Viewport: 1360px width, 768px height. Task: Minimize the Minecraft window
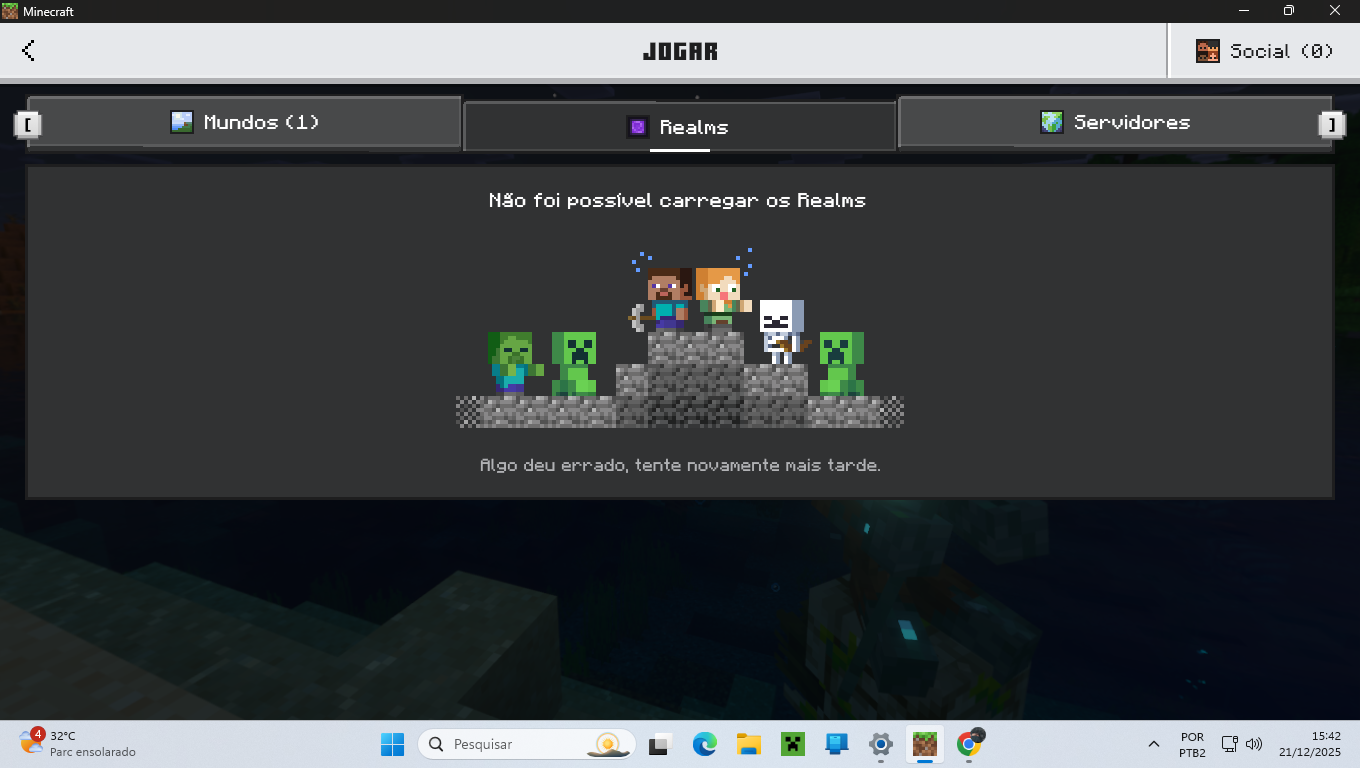(1244, 11)
